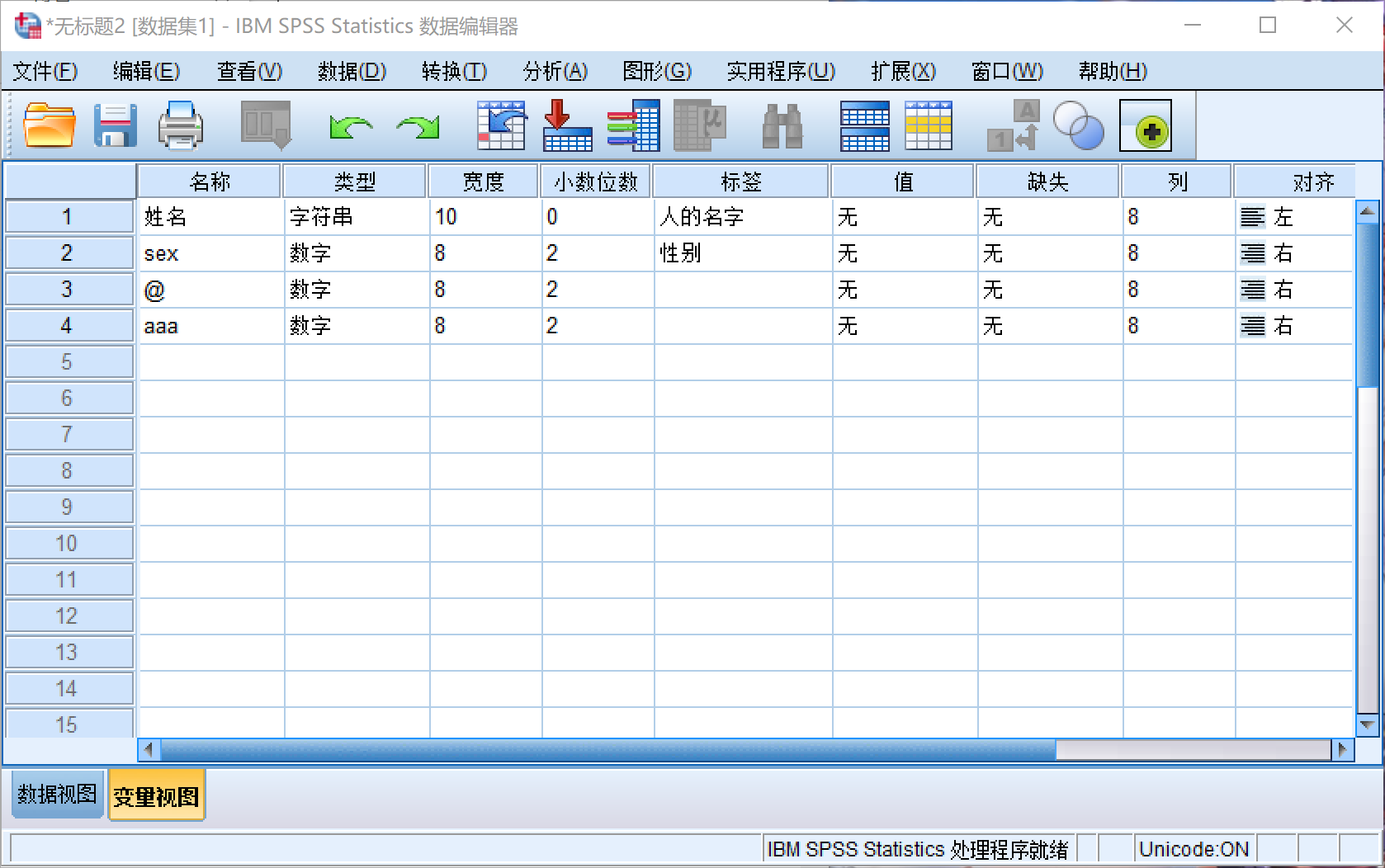The height and width of the screenshot is (868, 1385).
Task: Switch to the 数据视图 tab
Action: click(56, 793)
